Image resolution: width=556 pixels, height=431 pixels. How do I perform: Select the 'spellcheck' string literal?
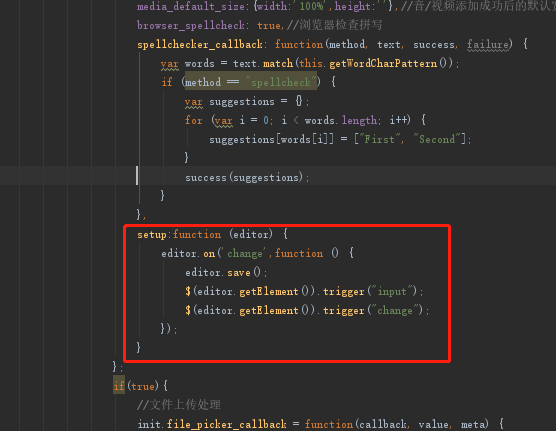(x=280, y=82)
